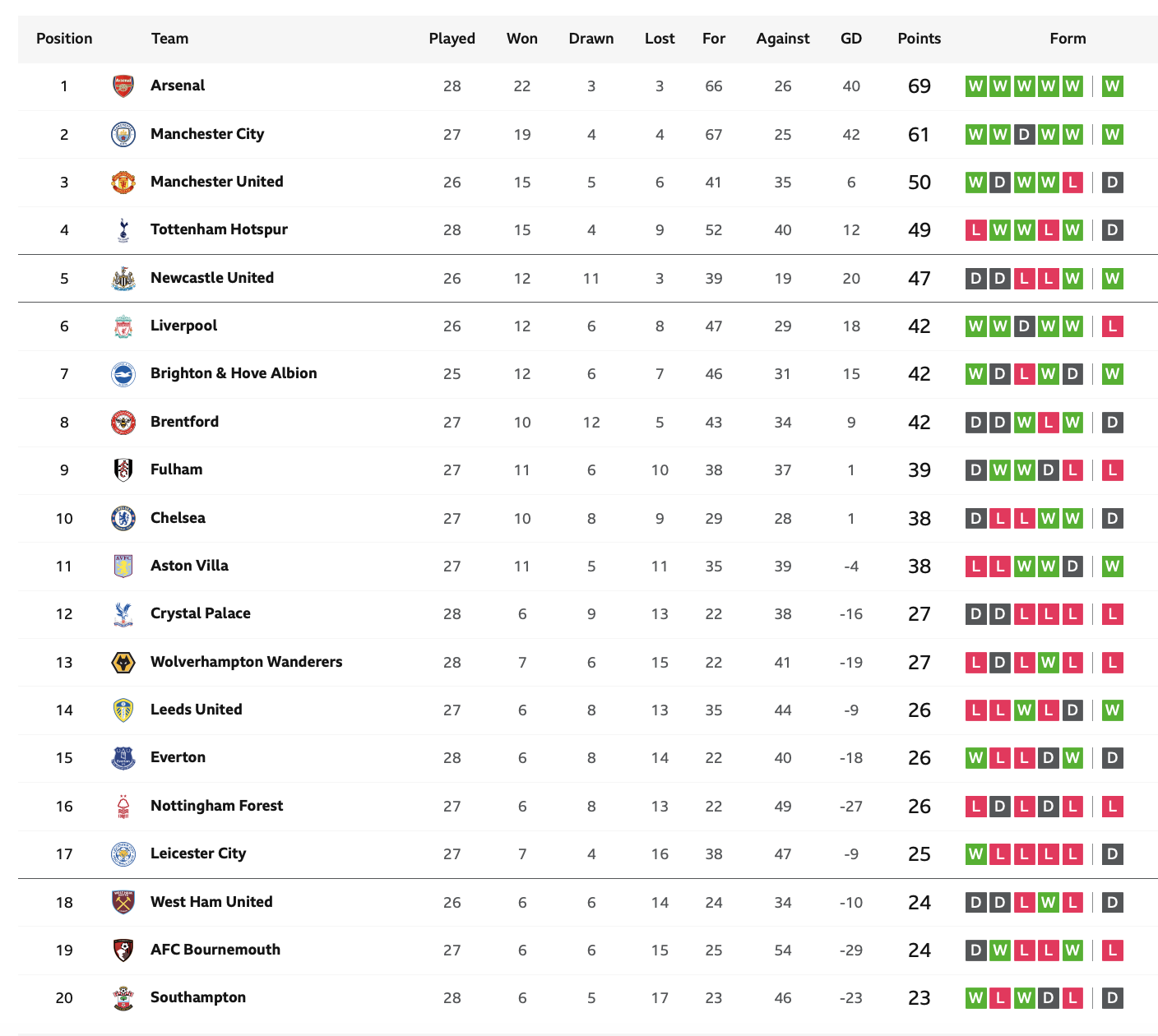Viewport: 1158px width, 1036px height.
Task: Click the Manchester United crest icon
Action: (123, 183)
